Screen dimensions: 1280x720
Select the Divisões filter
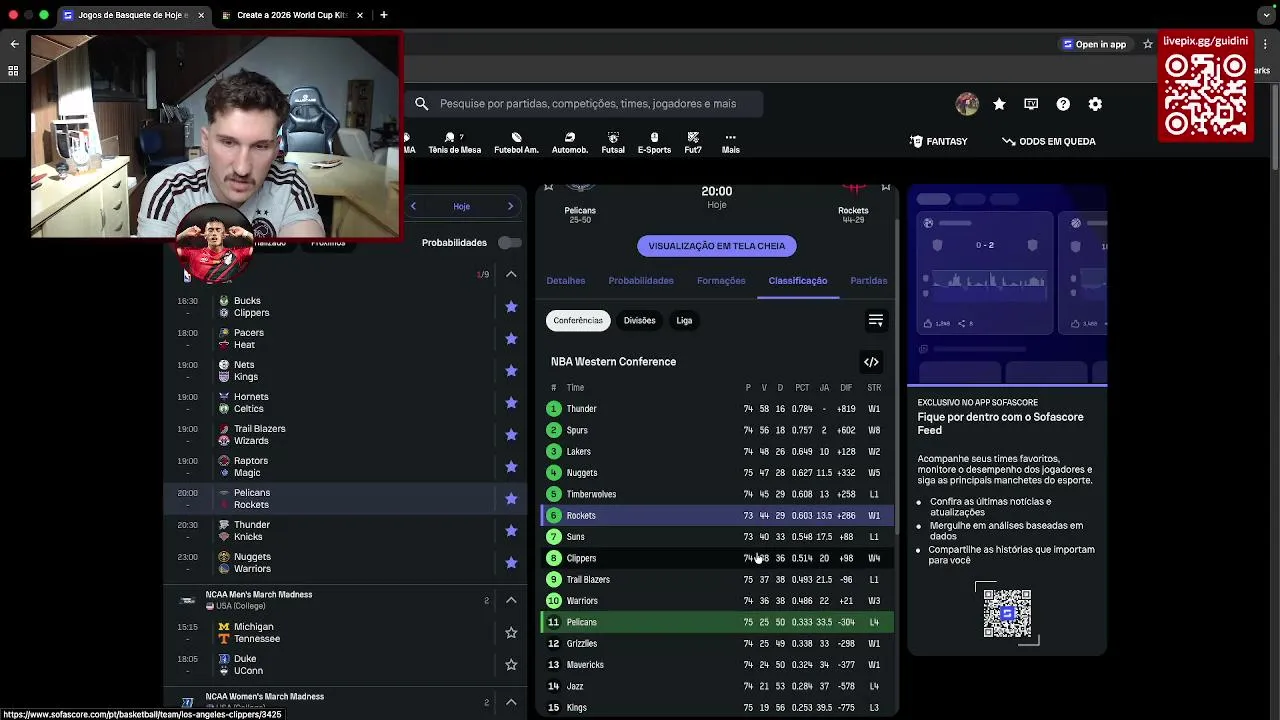pyautogui.click(x=640, y=321)
